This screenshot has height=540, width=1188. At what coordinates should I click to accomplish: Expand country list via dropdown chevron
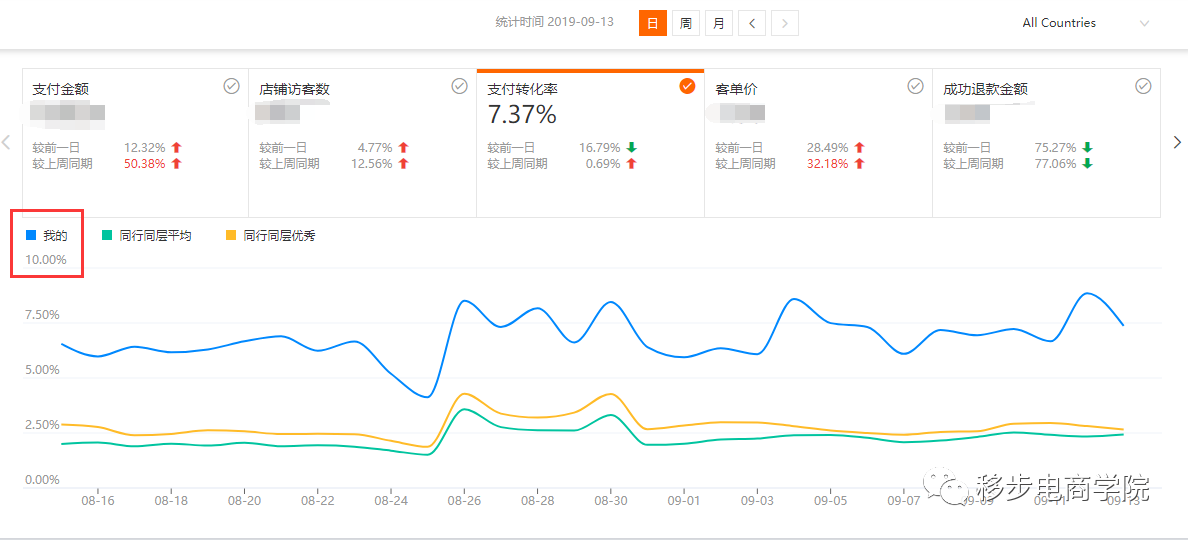(1144, 23)
